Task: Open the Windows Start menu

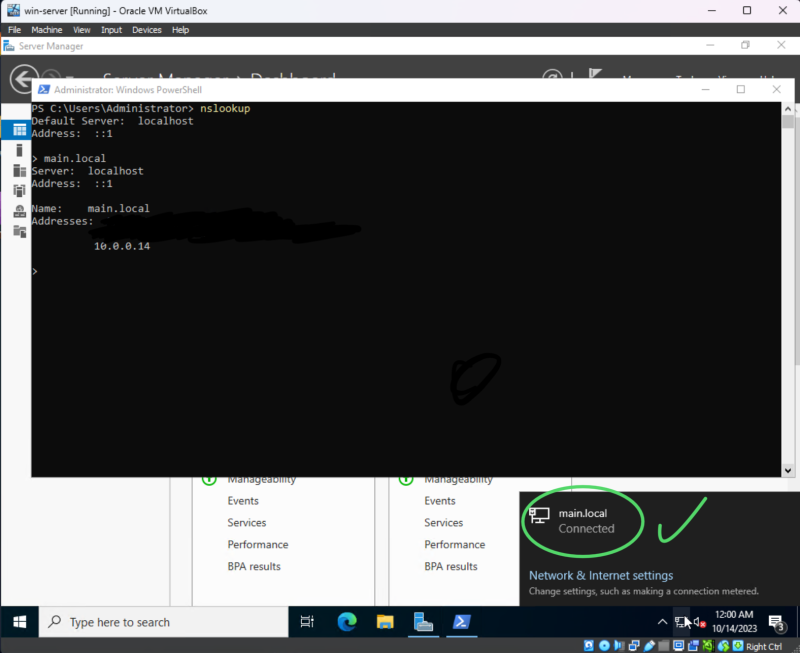Action: 19,622
